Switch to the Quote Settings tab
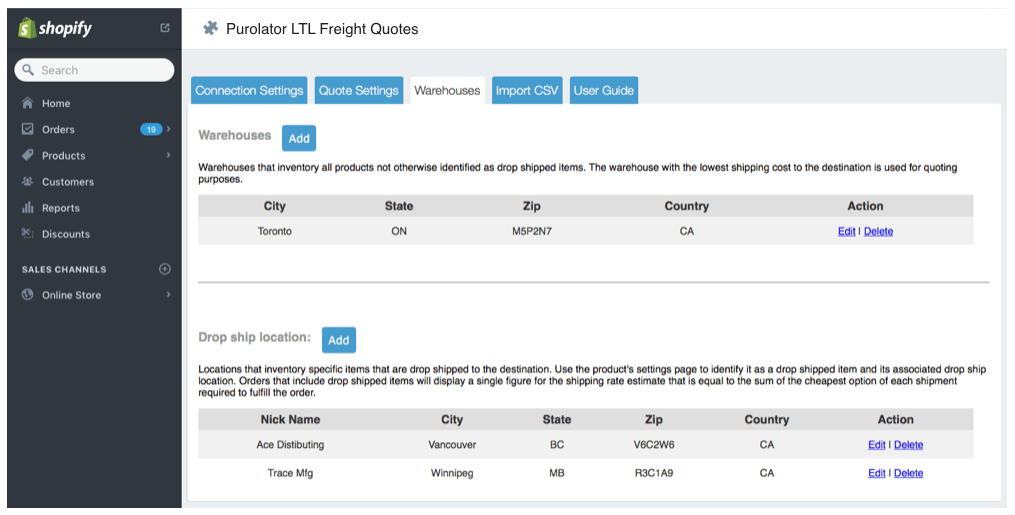The height and width of the screenshot is (515, 1015). coord(359,91)
